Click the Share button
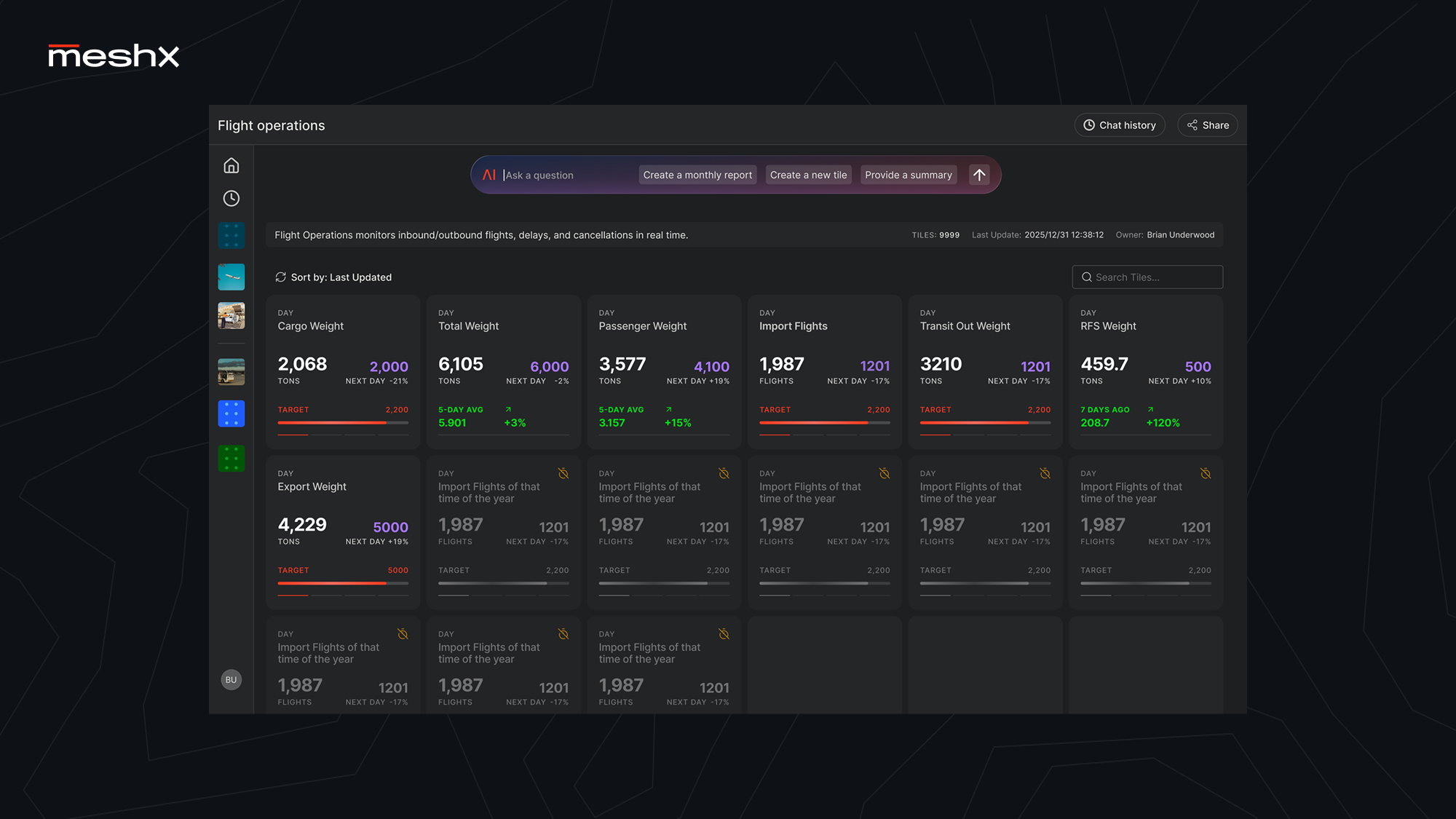Image resolution: width=1456 pixels, height=819 pixels. 1208,125
